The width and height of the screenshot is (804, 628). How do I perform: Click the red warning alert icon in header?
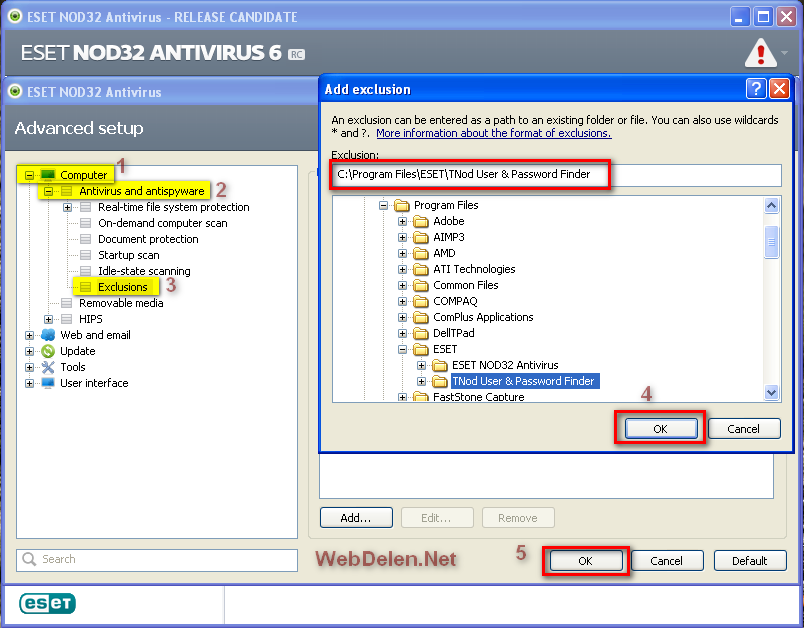tap(760, 53)
